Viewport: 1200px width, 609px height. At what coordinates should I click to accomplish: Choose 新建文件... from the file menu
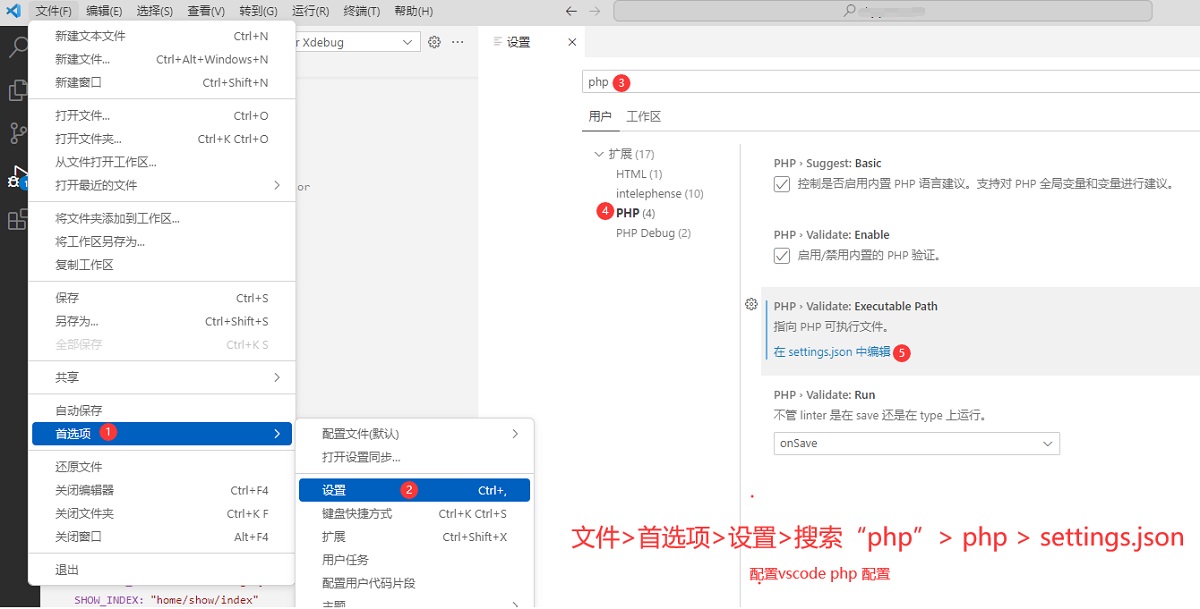coord(162,59)
